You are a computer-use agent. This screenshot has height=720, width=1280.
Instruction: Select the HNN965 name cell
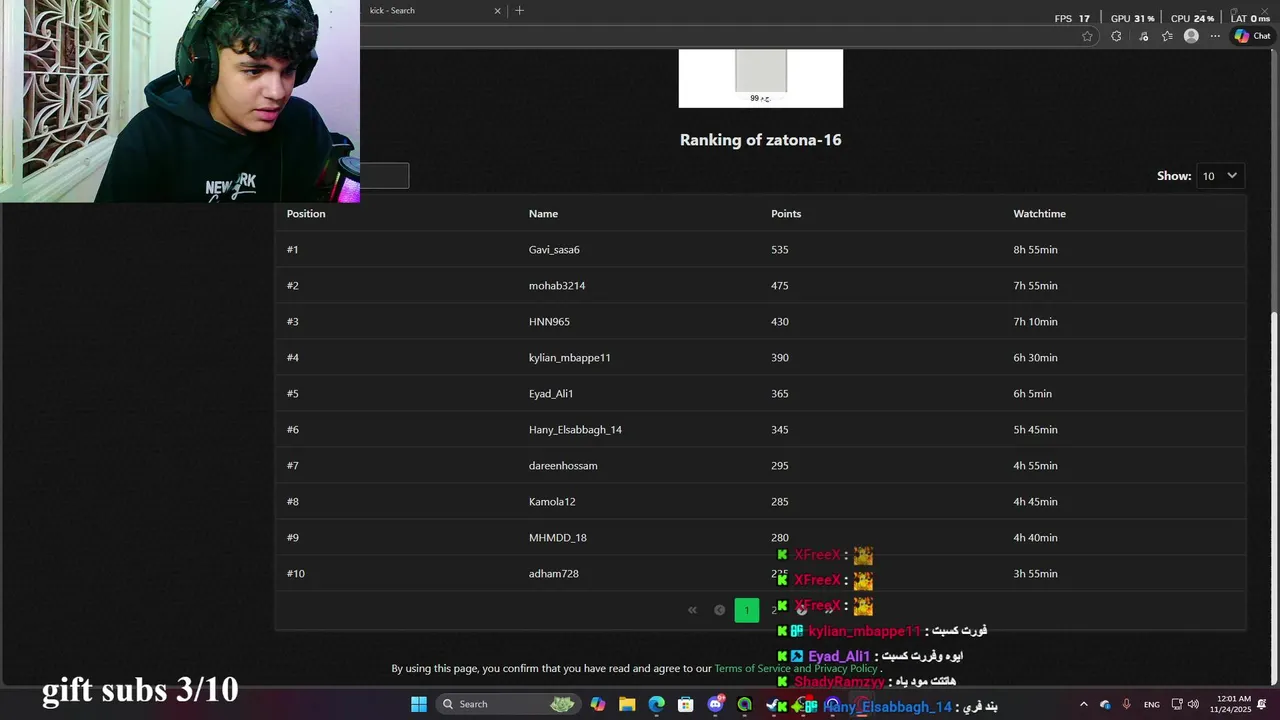point(549,321)
